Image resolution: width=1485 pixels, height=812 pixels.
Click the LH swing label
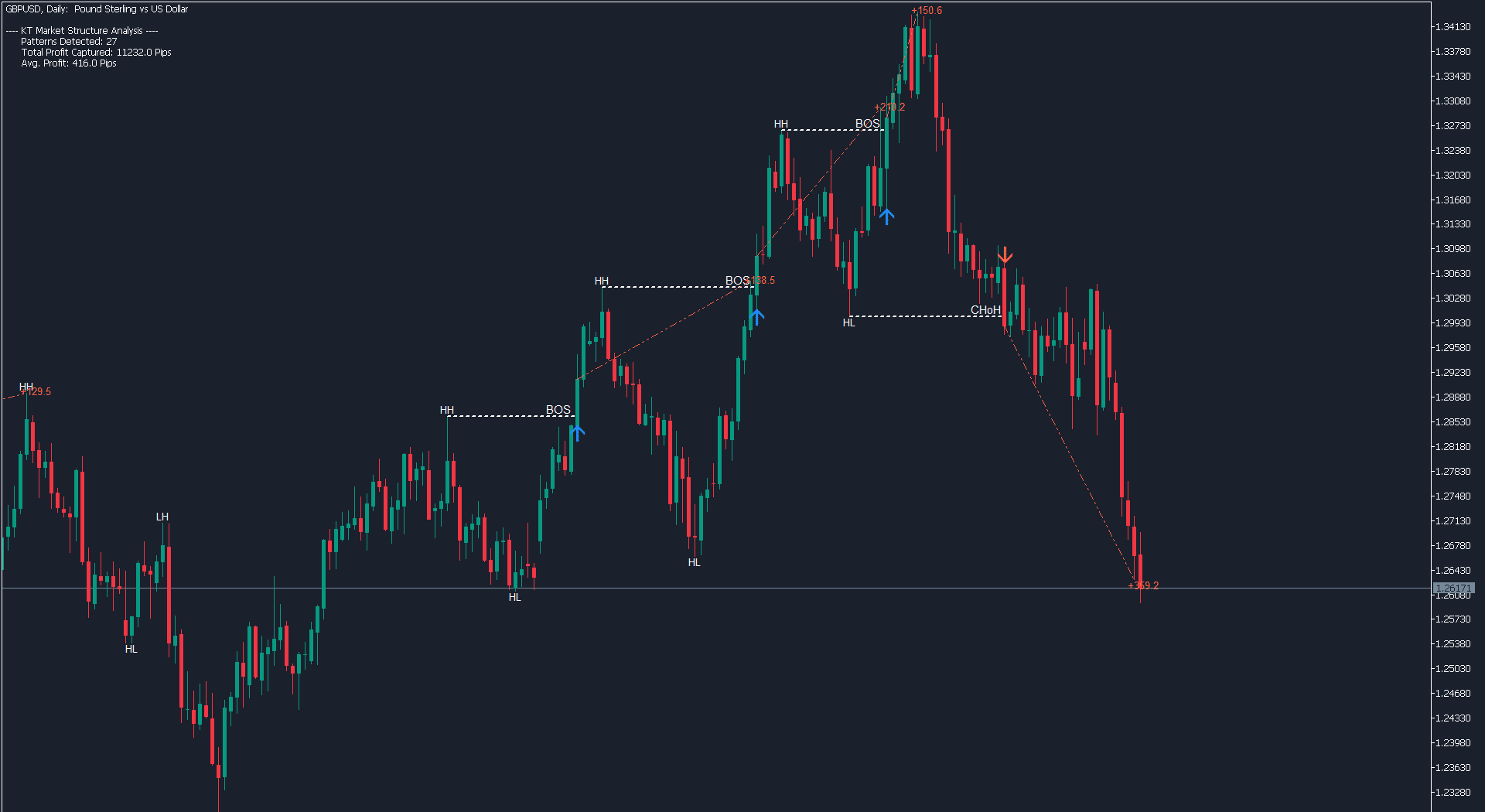coord(162,517)
